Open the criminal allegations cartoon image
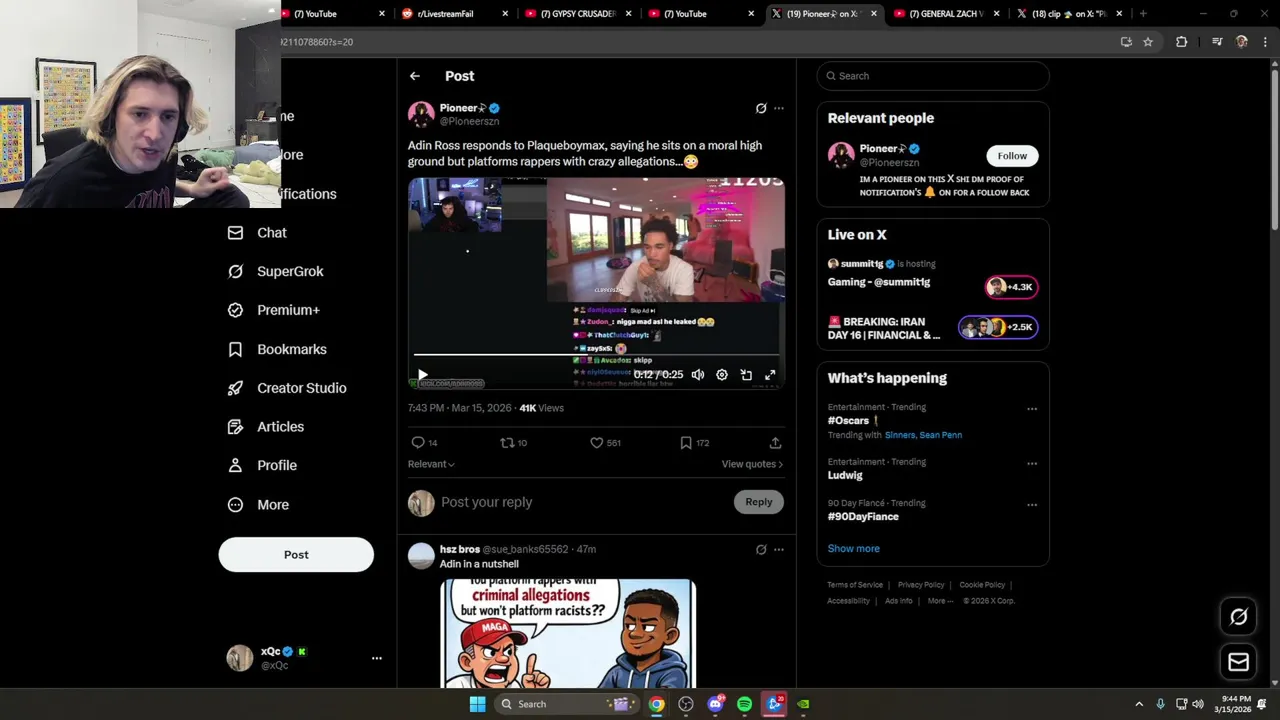1280x720 pixels. pos(568,634)
